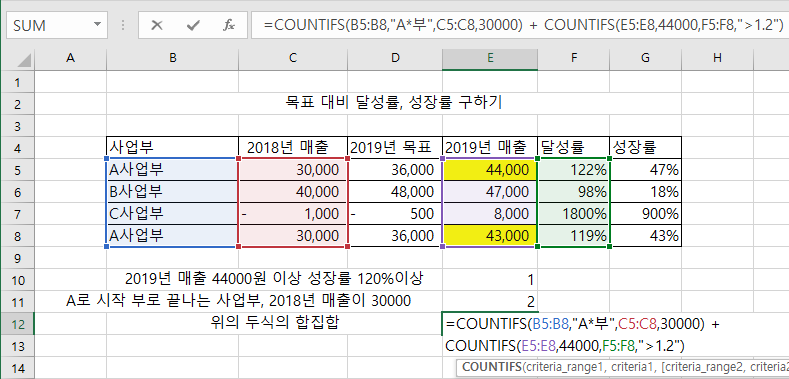
Task: Click the title cell '목표 대비 달성률, 성장률 구하기'
Action: click(x=393, y=104)
